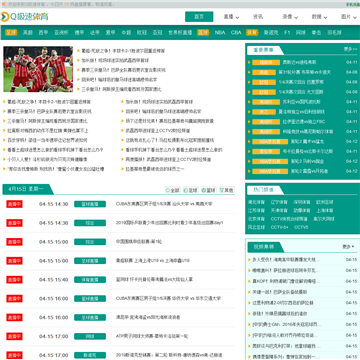
Task: Click 足球直播 tag on 15:00 上海 U19 row
Action: (90, 261)
